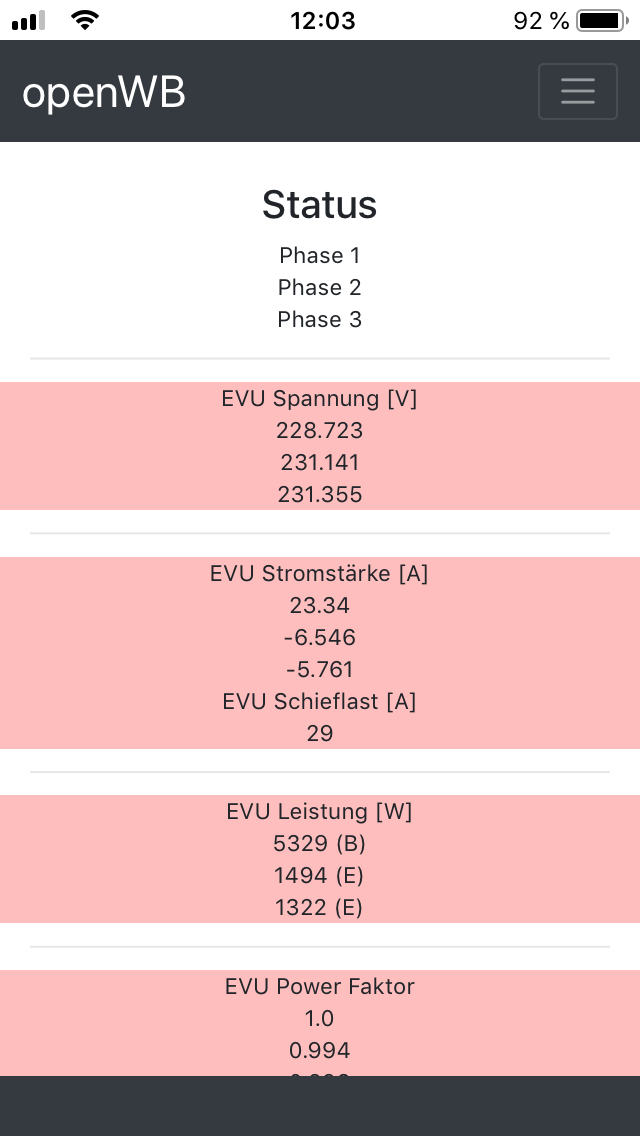Select the EVU Power Faktor header
The image size is (640, 1136).
click(x=320, y=987)
